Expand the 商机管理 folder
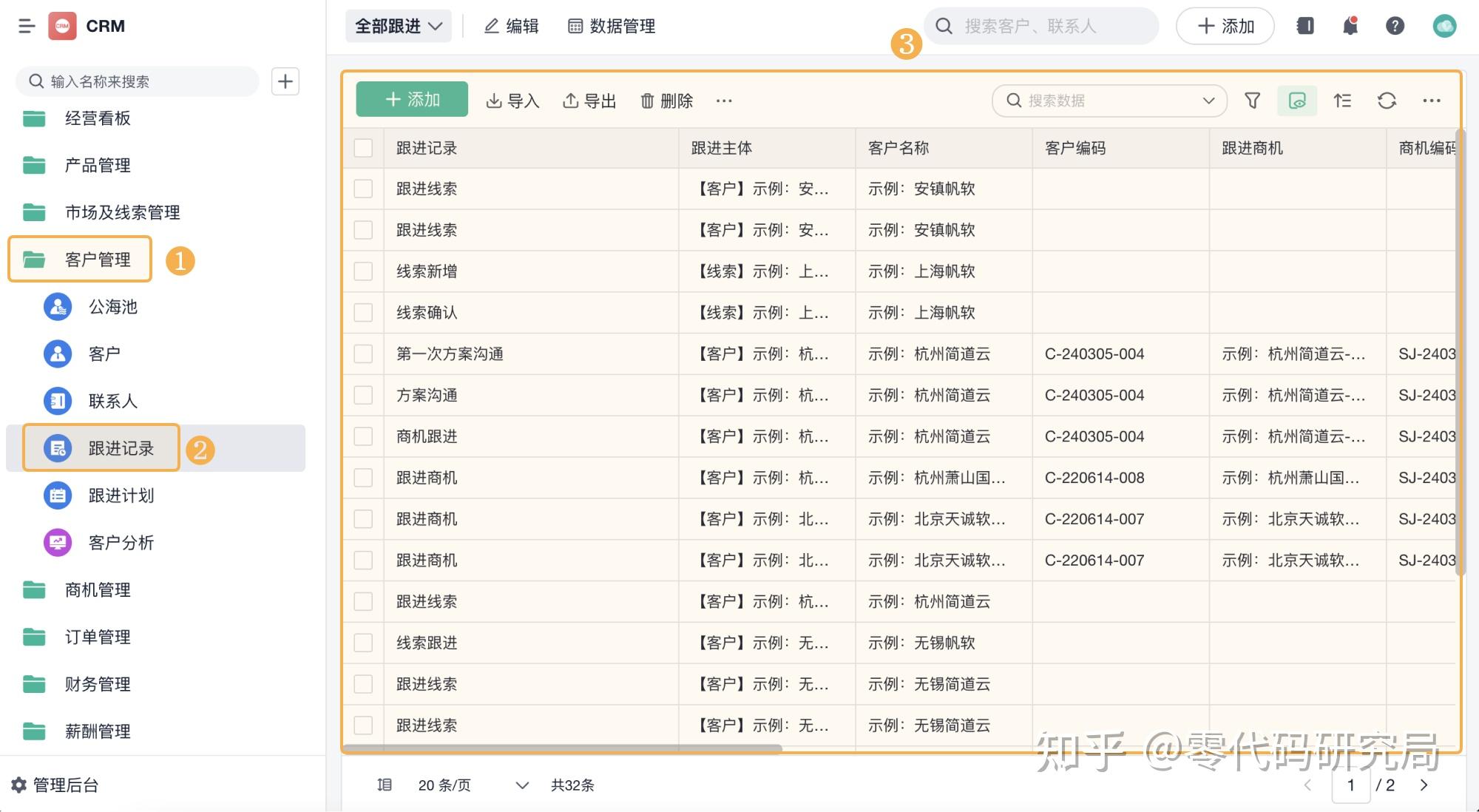 point(97,590)
